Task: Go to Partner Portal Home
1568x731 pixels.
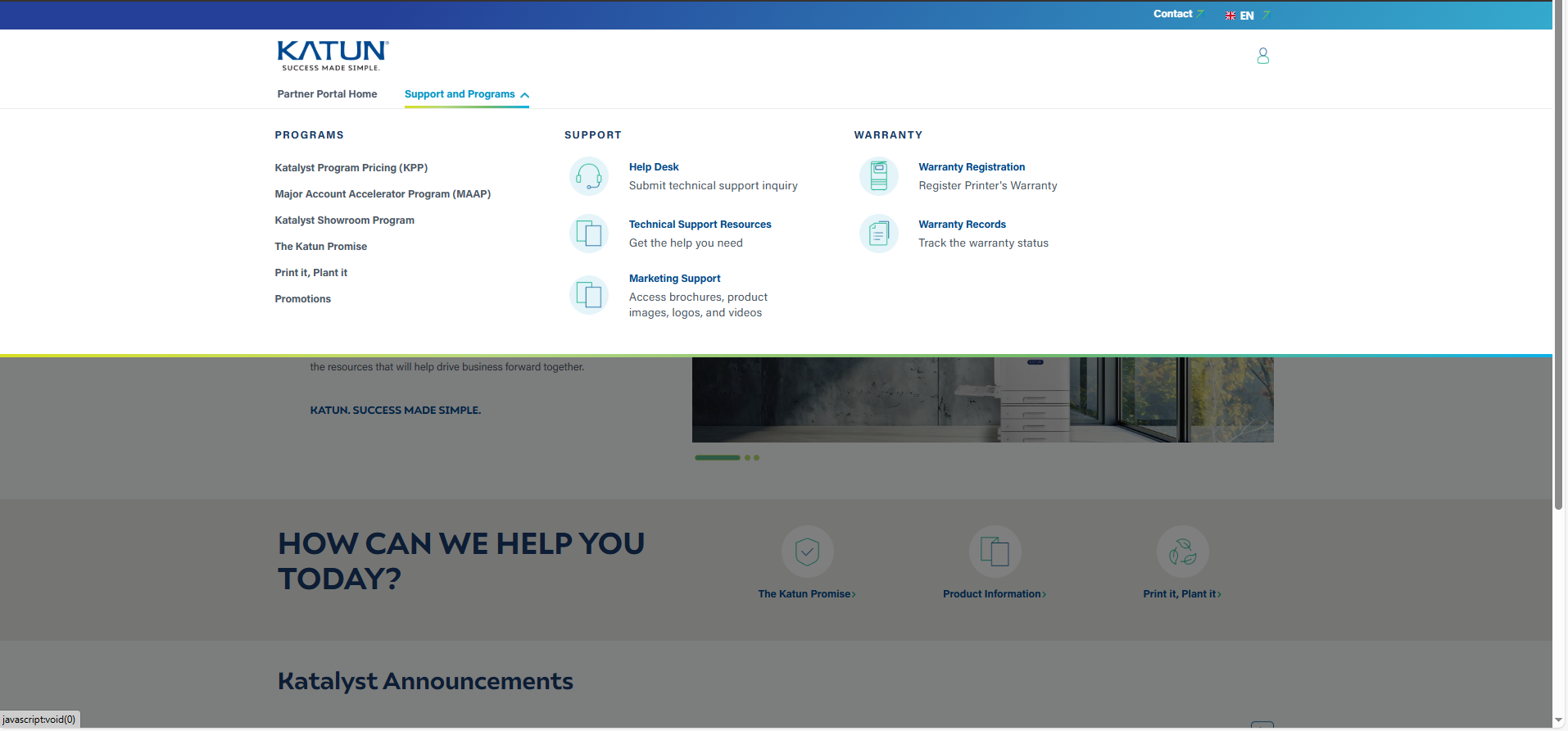Action: coord(327,94)
